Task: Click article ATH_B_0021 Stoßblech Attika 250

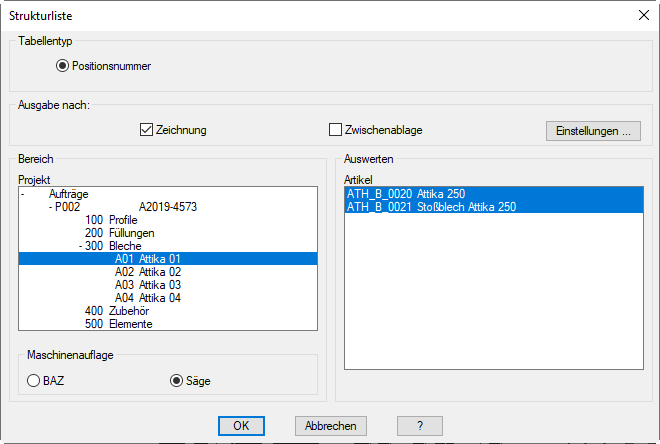Action: coord(430,207)
